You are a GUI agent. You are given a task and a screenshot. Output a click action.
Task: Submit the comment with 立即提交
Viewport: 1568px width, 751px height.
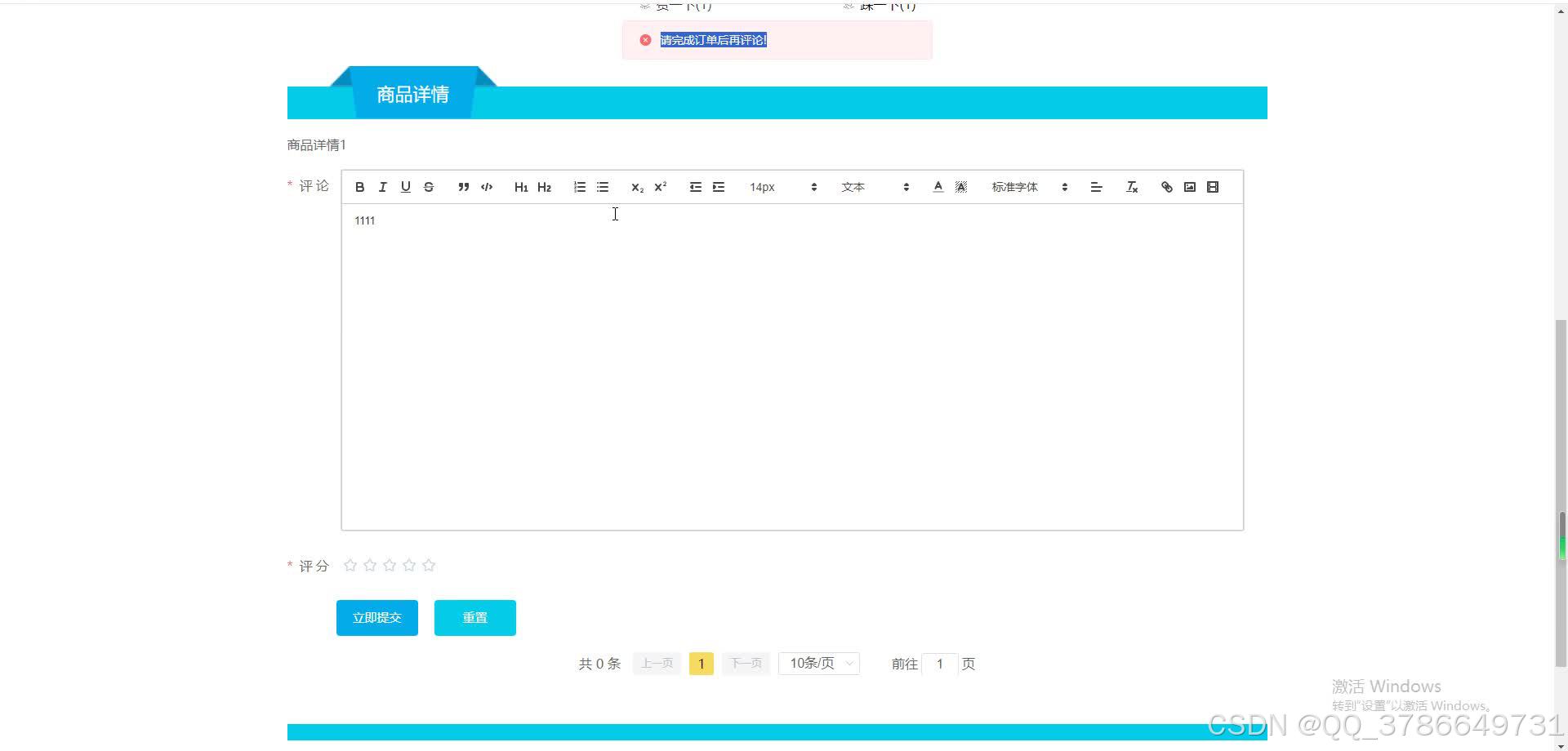coord(377,618)
